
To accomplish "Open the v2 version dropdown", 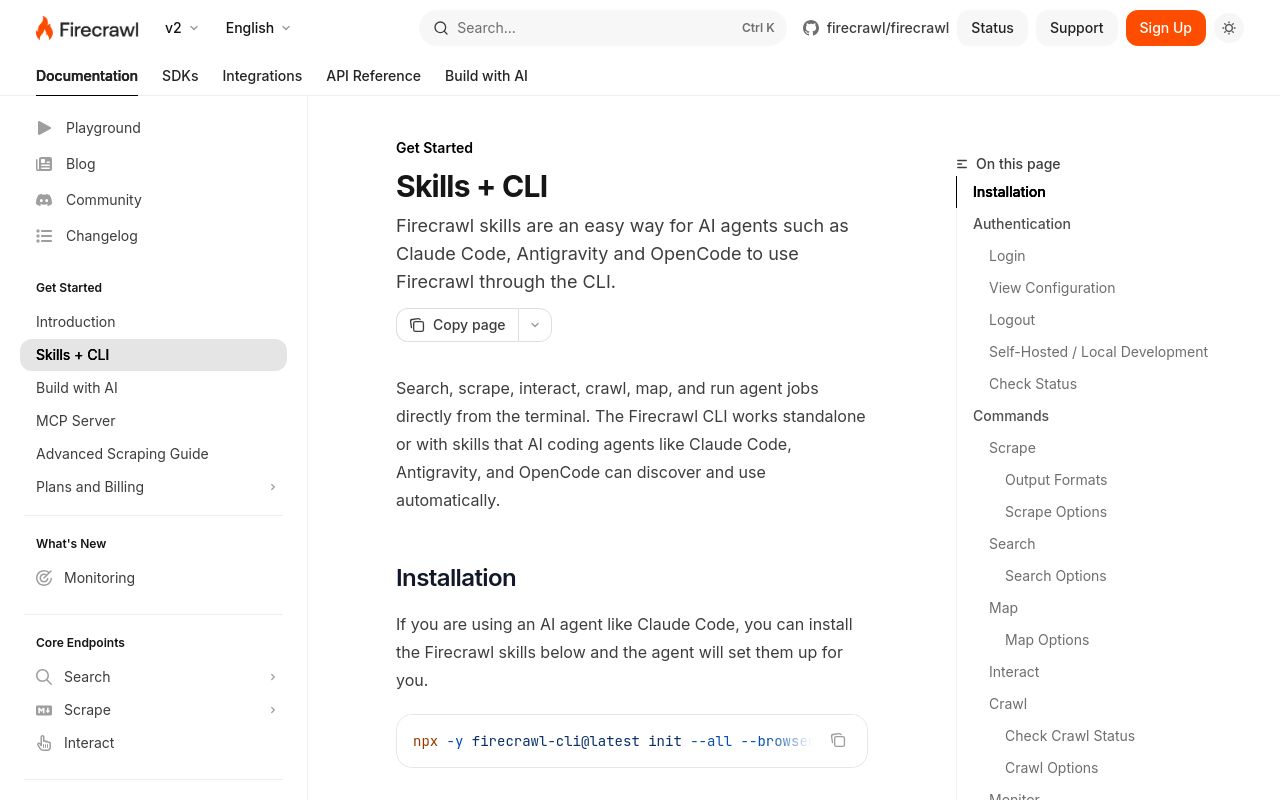I will point(182,28).
